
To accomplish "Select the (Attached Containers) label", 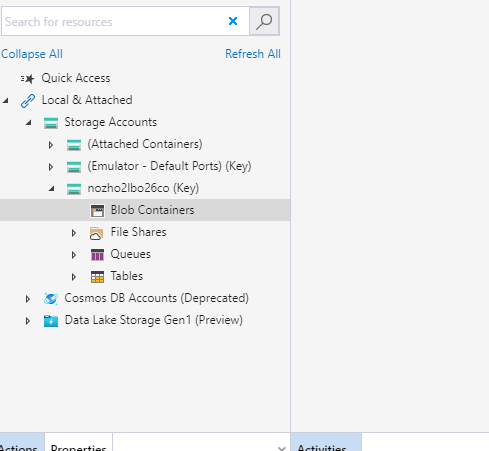I will pyautogui.click(x=145, y=144).
